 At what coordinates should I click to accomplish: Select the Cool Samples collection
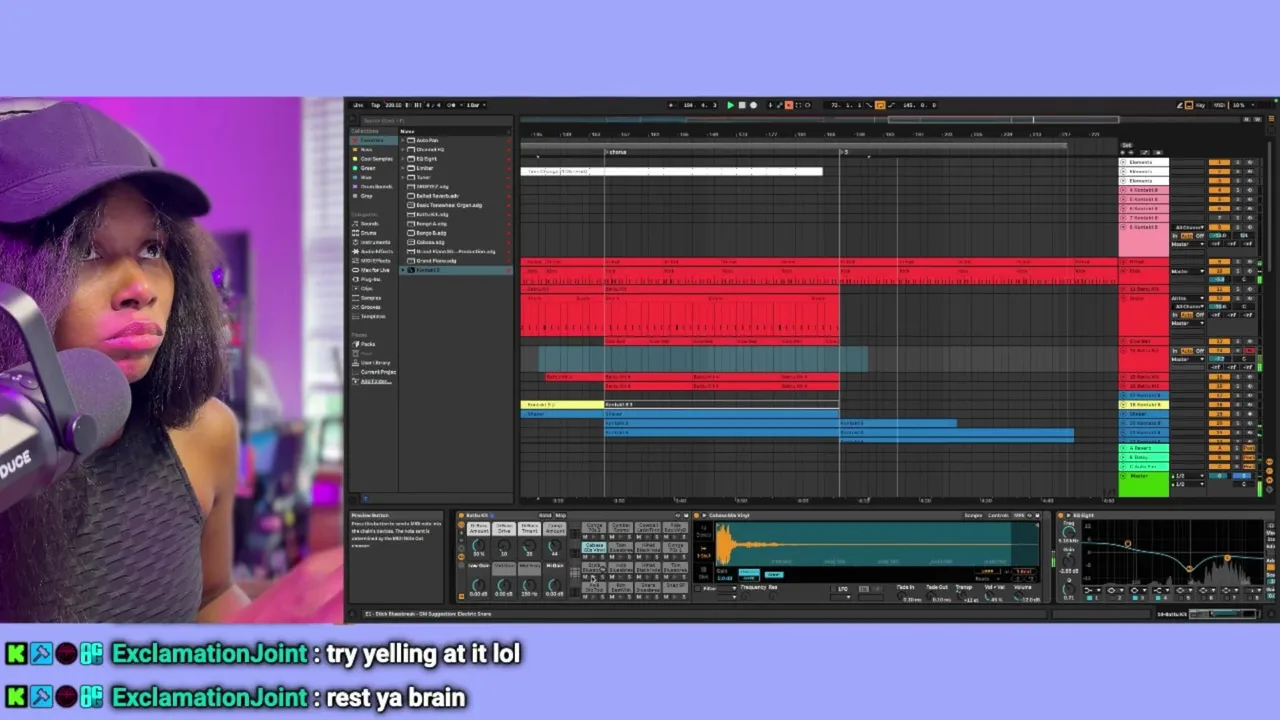click(x=376, y=159)
